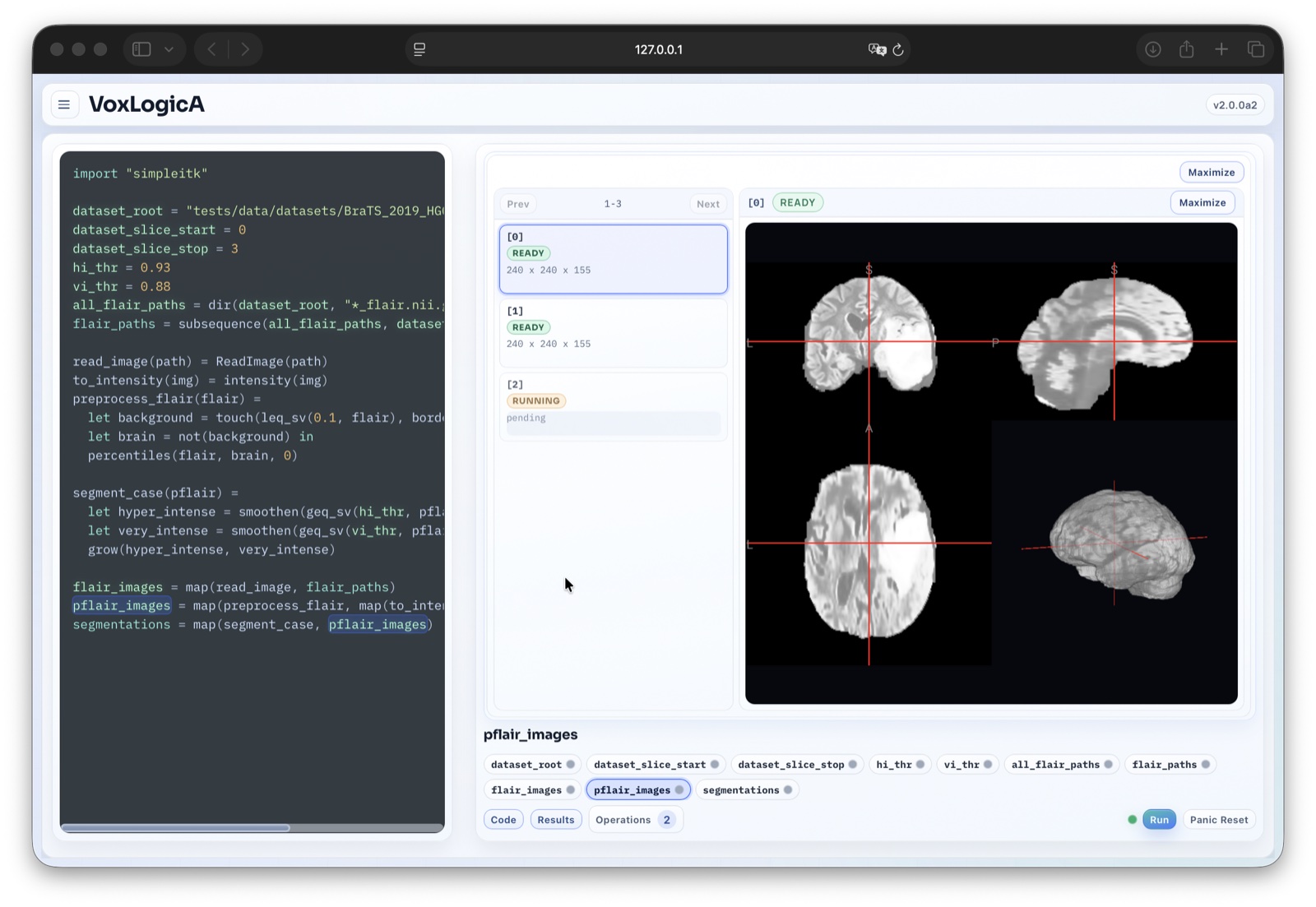This screenshot has height=907, width=1316.
Task: Select the hi_thr variable chip
Action: click(x=900, y=765)
